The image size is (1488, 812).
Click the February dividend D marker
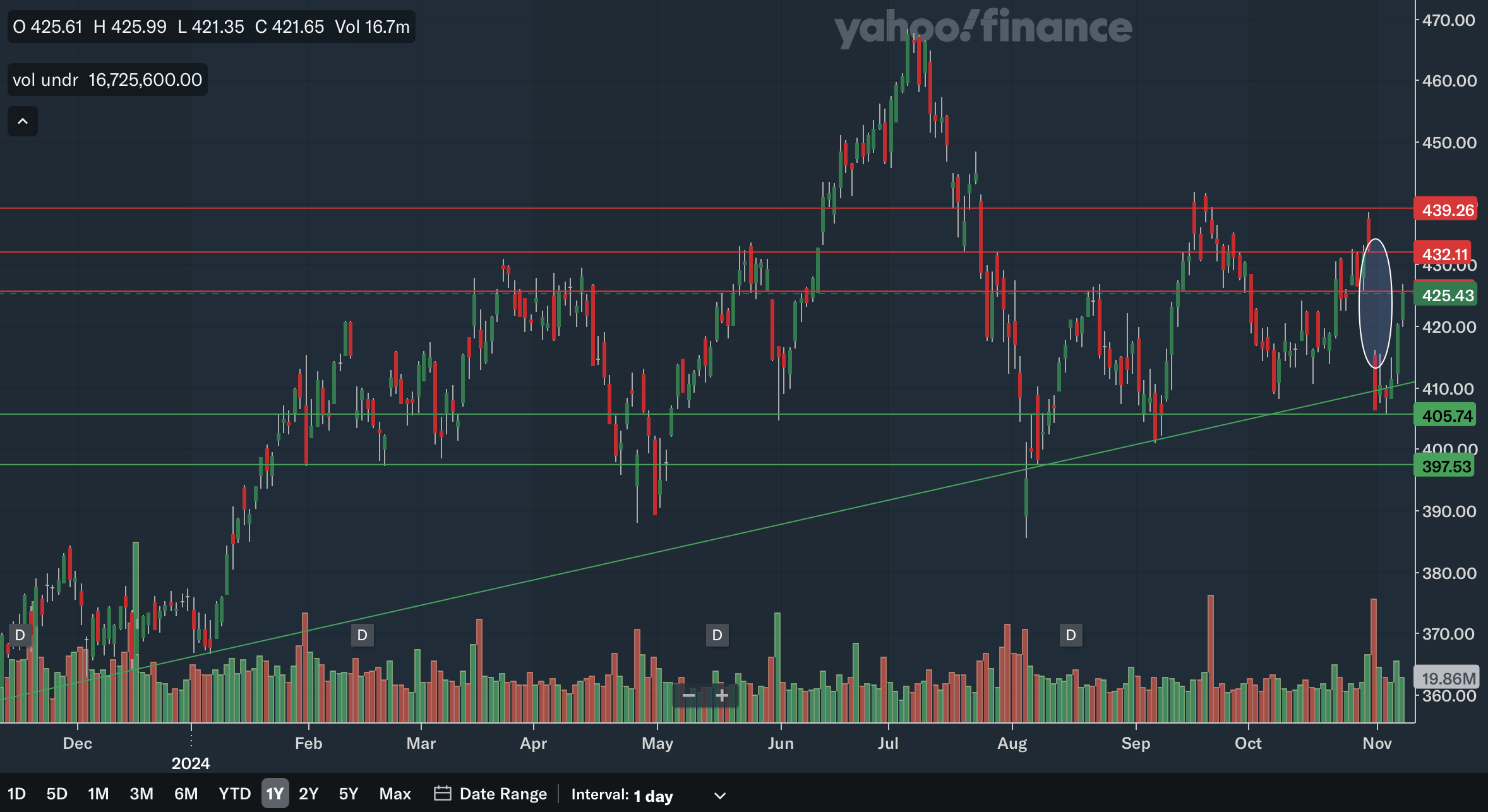point(362,635)
